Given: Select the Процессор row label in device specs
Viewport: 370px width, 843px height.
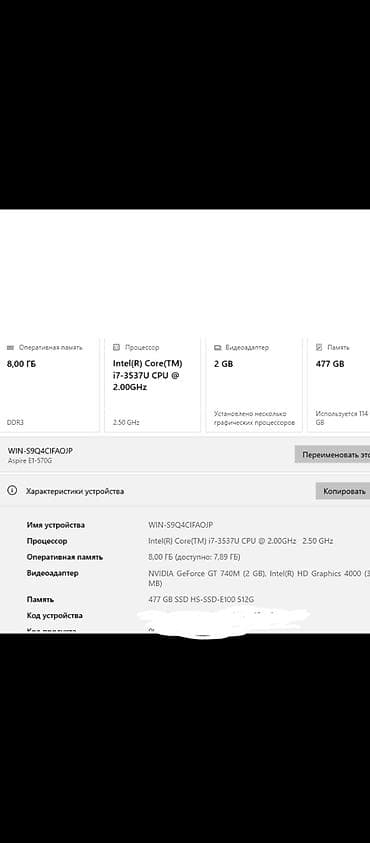Looking at the screenshot, I should [x=47, y=541].
